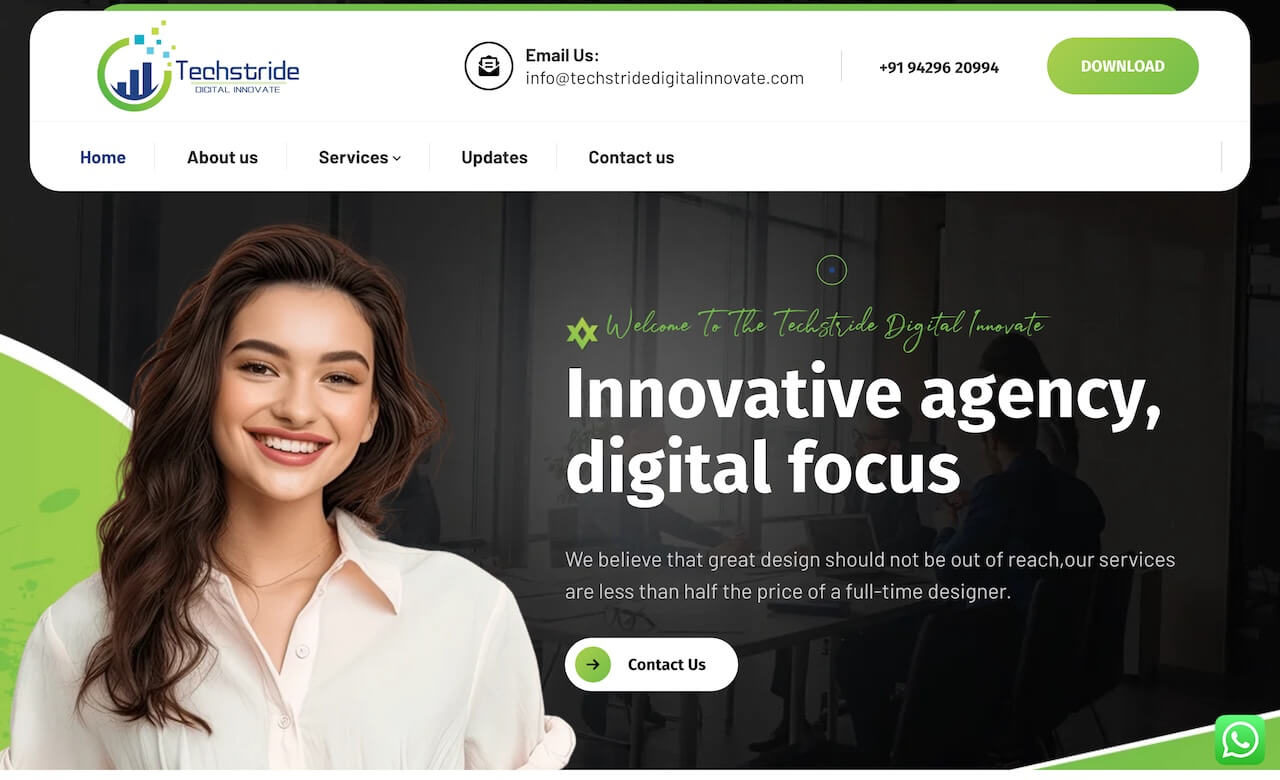Navigate to Updates page
Image resolution: width=1280 pixels, height=780 pixels.
[x=494, y=157]
